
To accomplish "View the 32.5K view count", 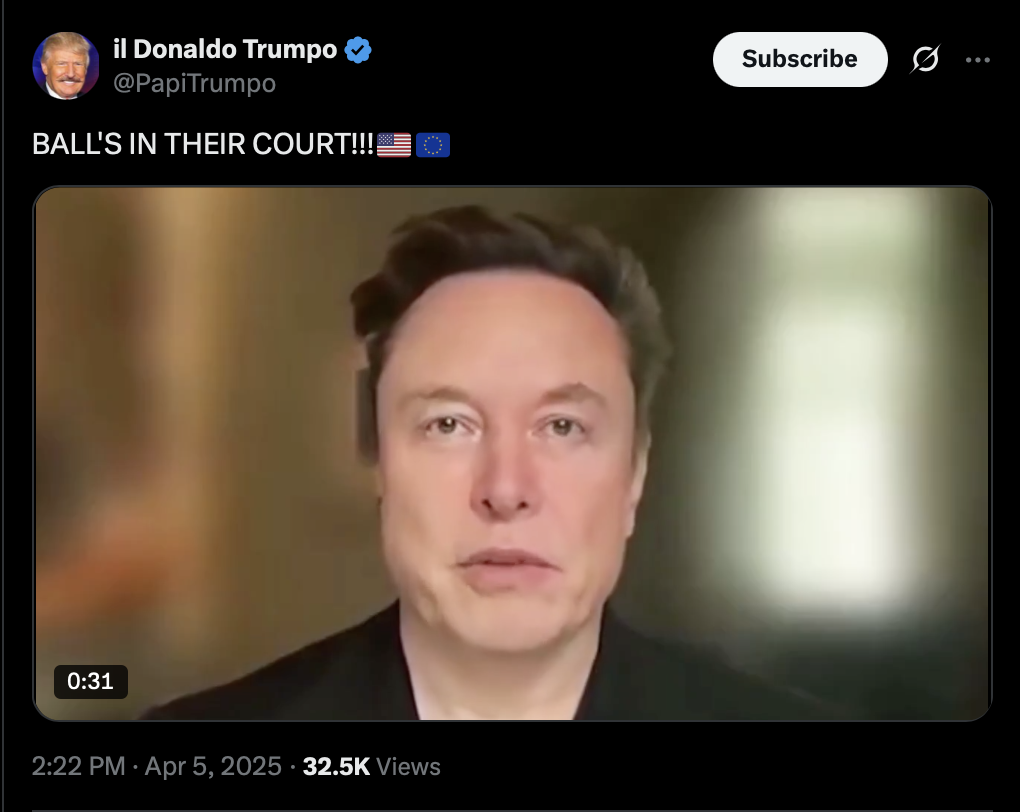I will click(x=336, y=766).
